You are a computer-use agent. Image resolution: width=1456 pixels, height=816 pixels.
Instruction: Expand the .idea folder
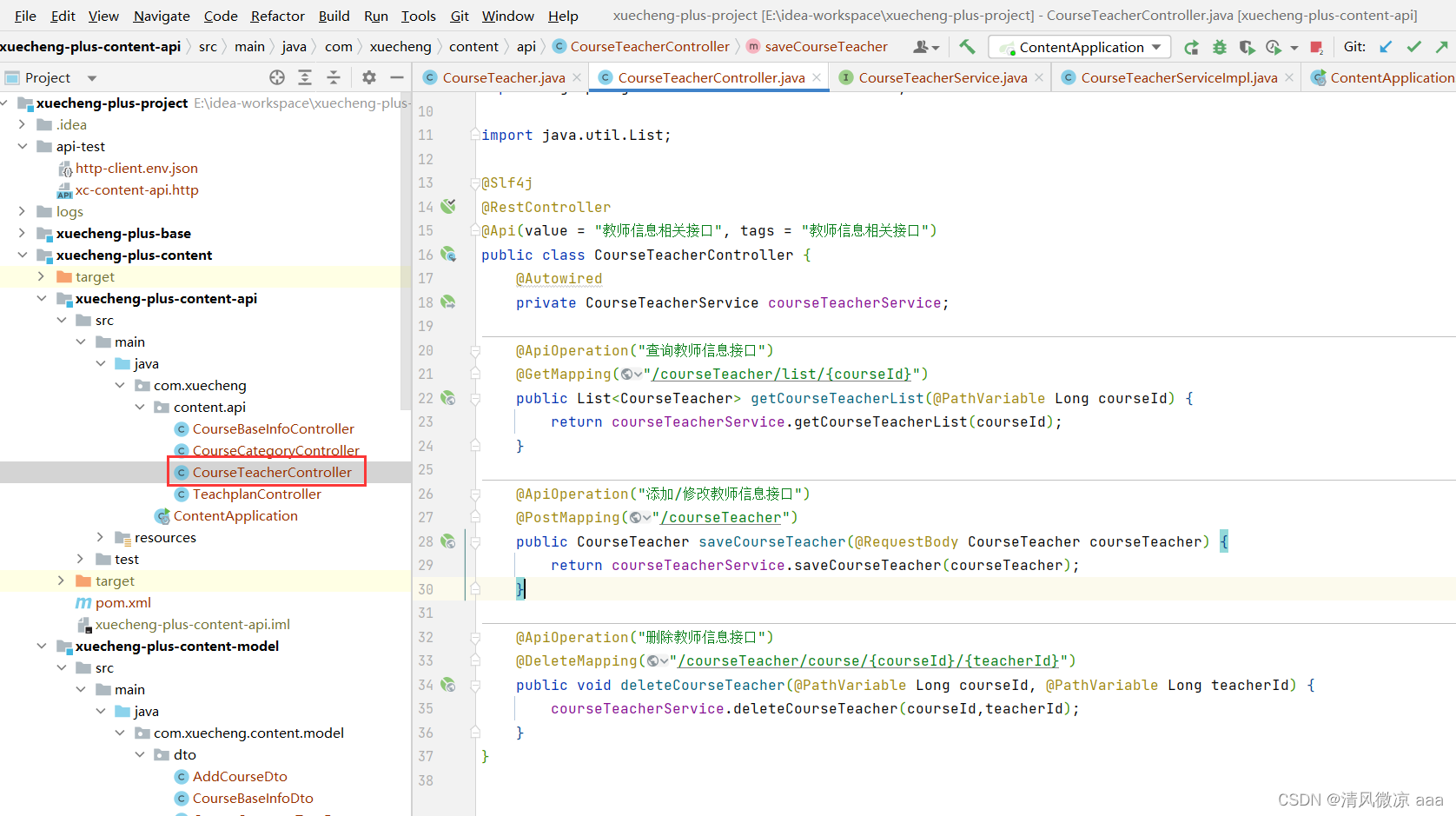click(22, 125)
